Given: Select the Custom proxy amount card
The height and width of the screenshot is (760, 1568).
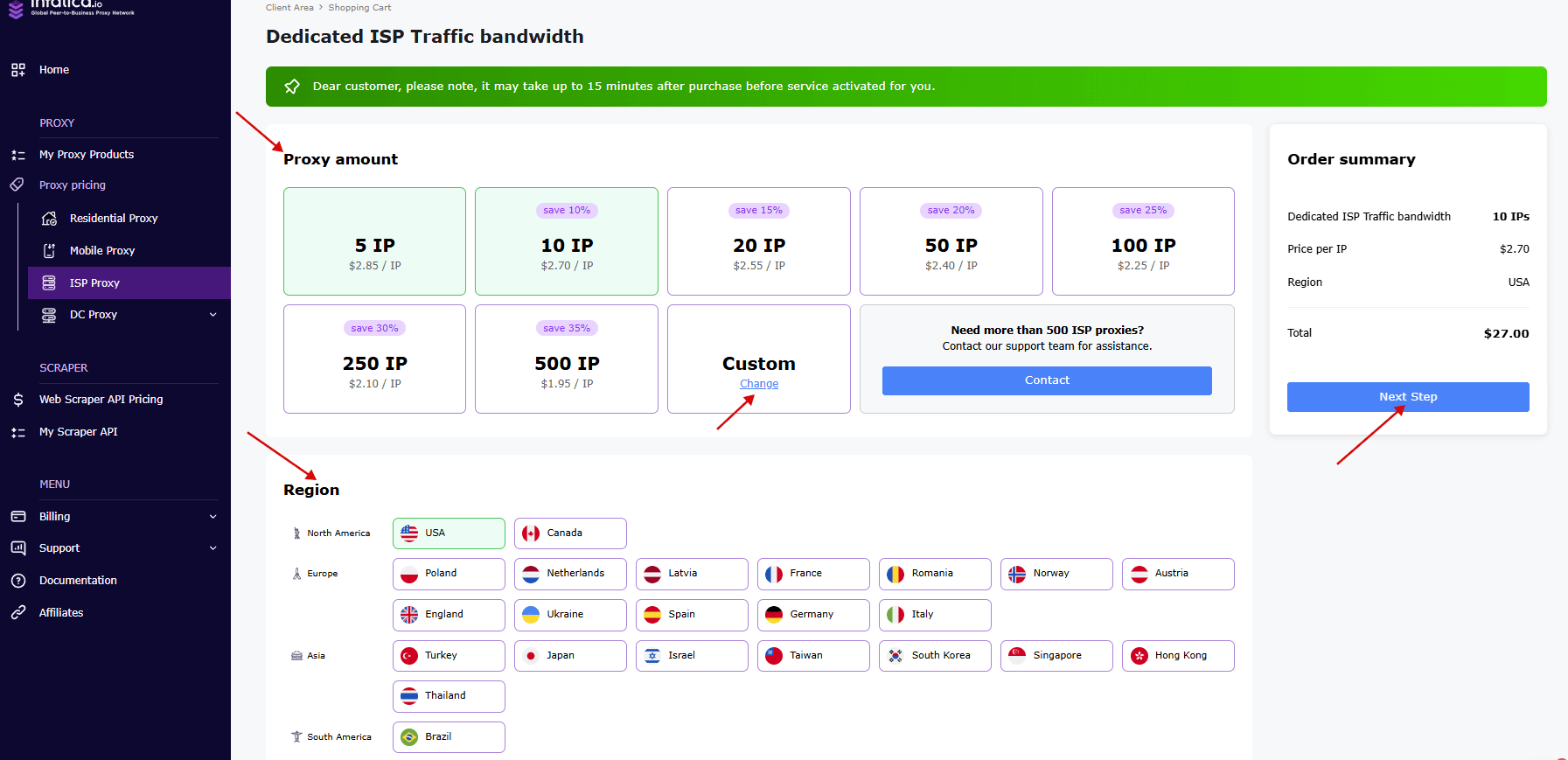Looking at the screenshot, I should point(759,359).
